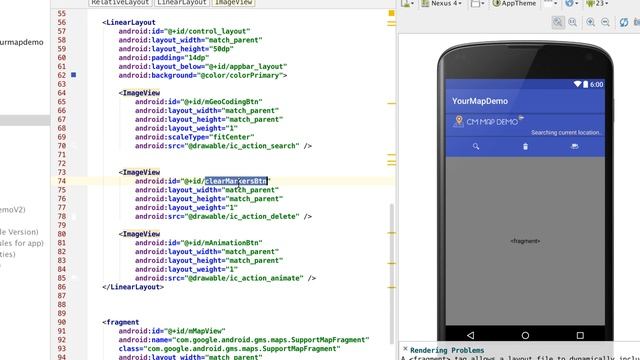This screenshot has height=360, width=640.
Task: Click the layout_height 50dp attribute
Action: (x=176, y=49)
